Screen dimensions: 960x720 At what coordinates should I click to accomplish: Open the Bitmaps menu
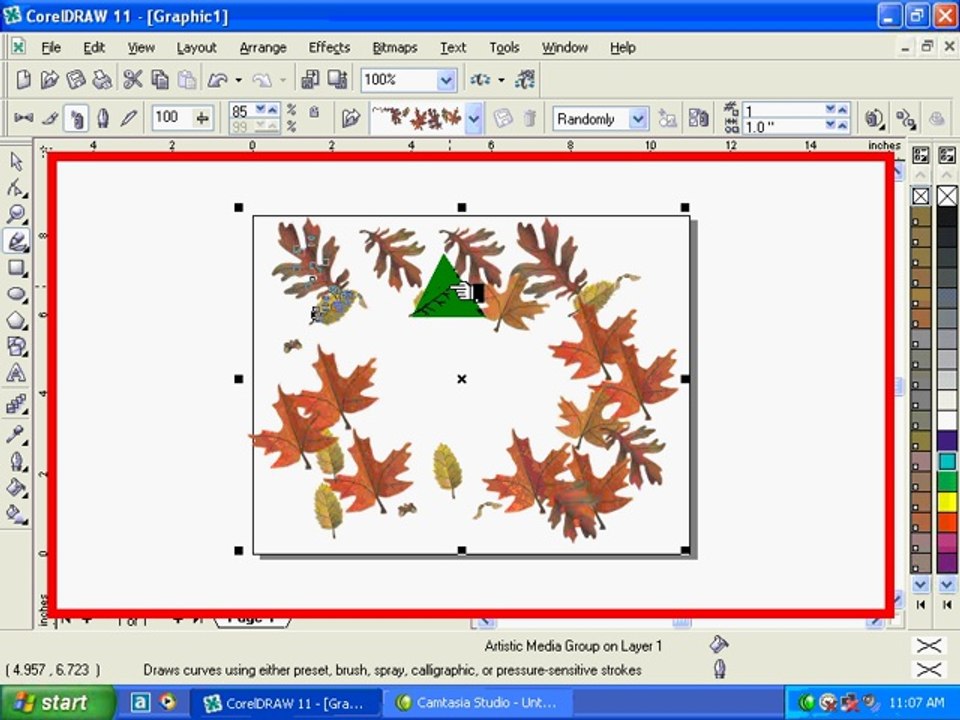pos(395,48)
